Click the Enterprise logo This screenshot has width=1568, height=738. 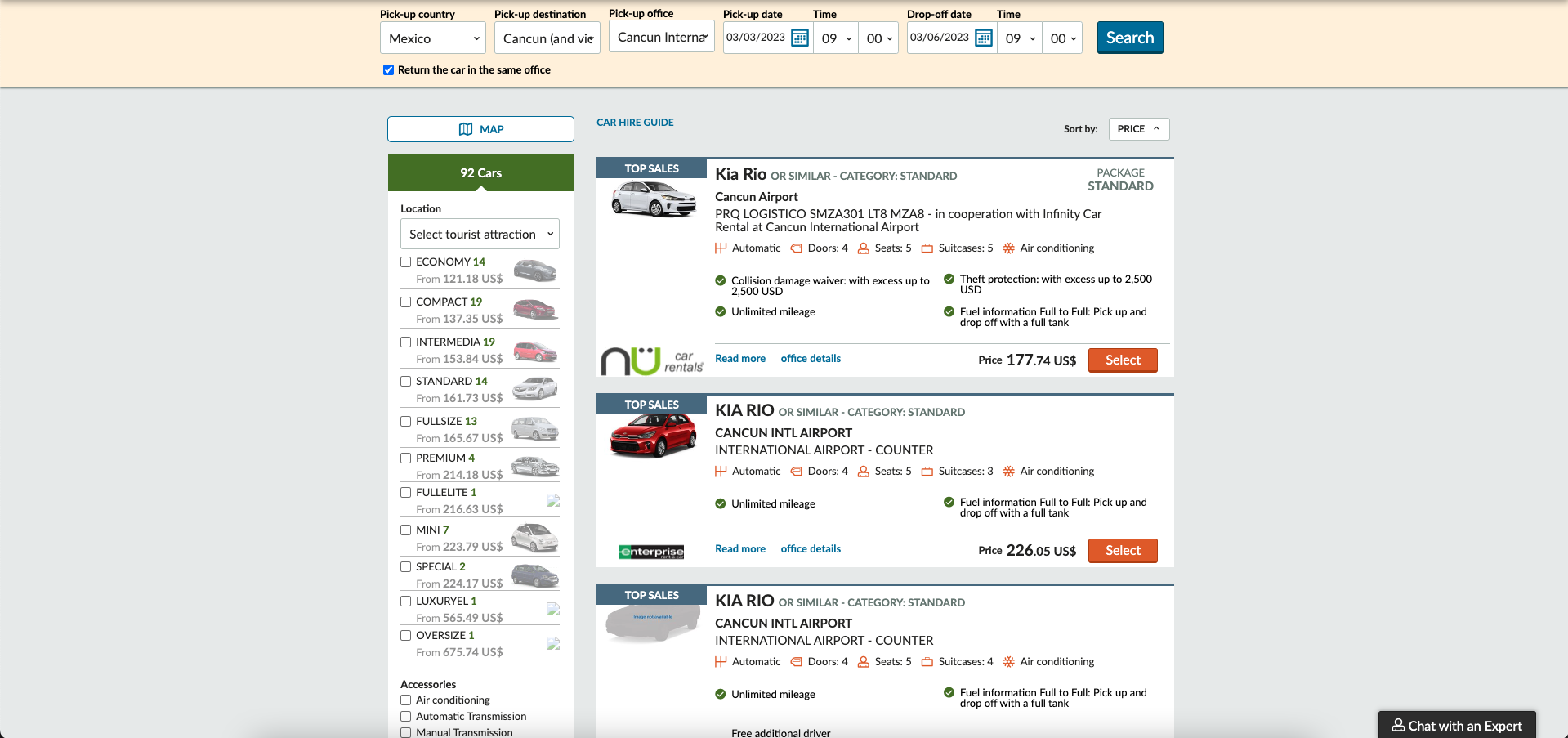[x=651, y=552]
